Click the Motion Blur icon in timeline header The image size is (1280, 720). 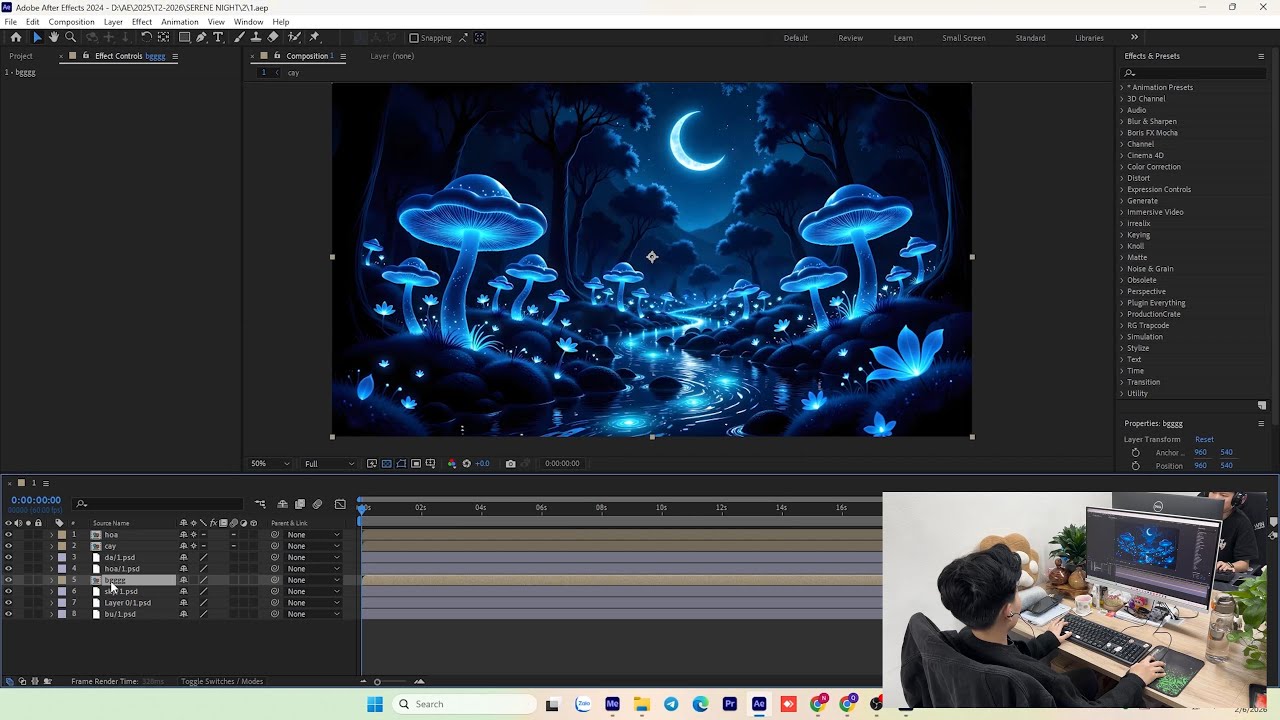(317, 504)
